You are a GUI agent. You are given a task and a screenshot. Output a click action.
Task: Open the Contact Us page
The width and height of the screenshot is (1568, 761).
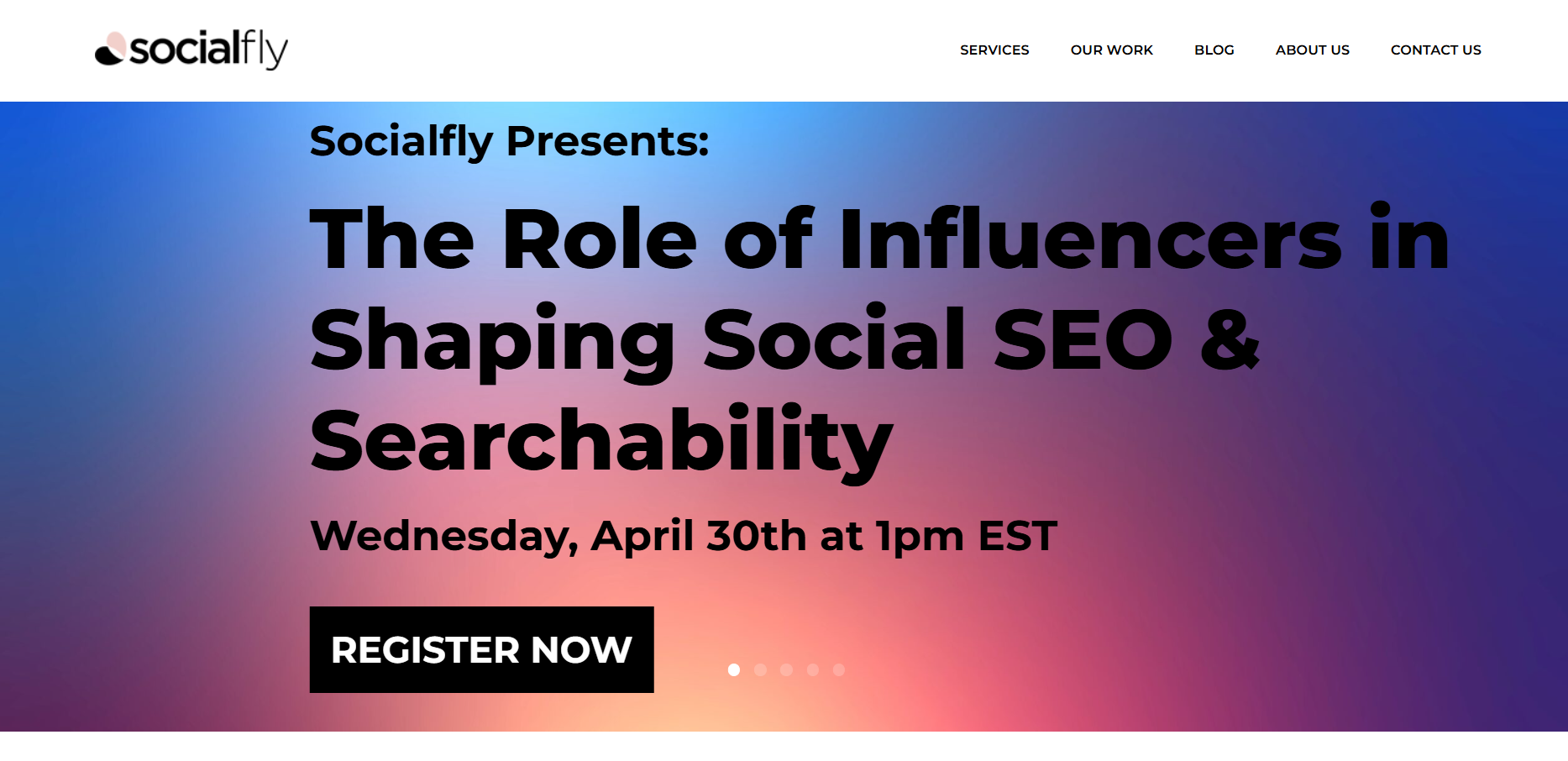1435,50
